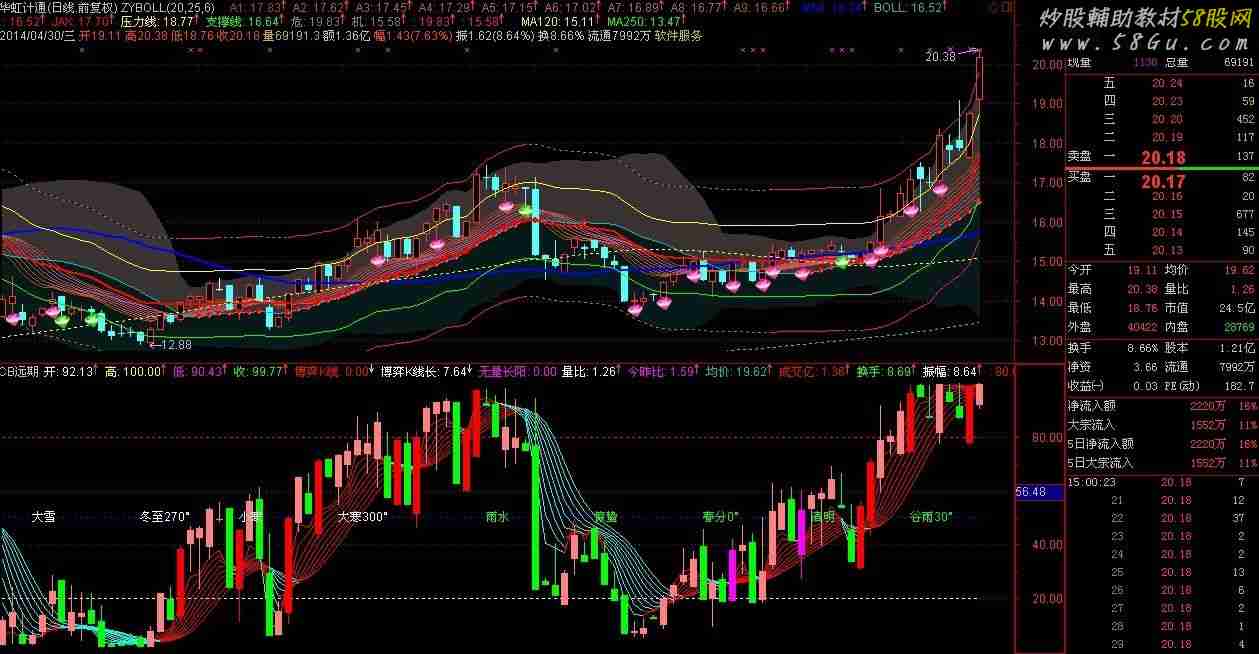
Task: Click the 压力线: 18.77 value
Action: click(x=156, y=21)
